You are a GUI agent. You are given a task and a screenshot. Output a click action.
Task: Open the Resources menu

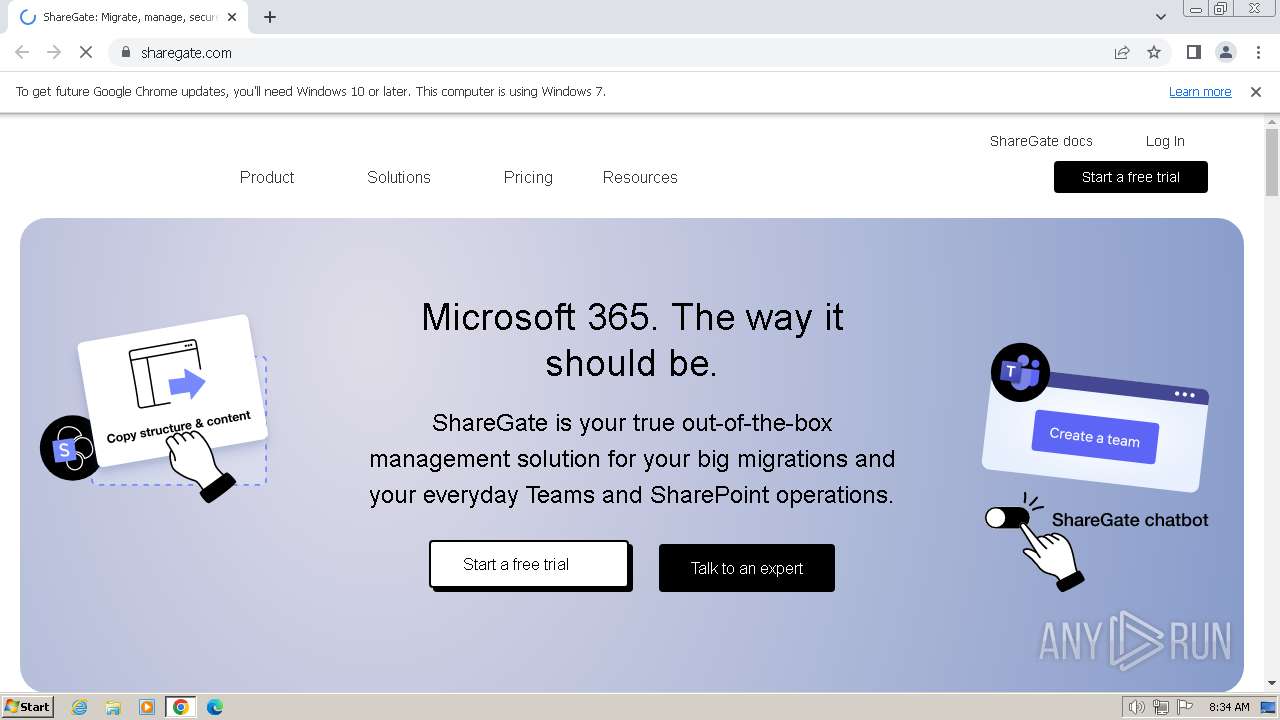point(640,177)
